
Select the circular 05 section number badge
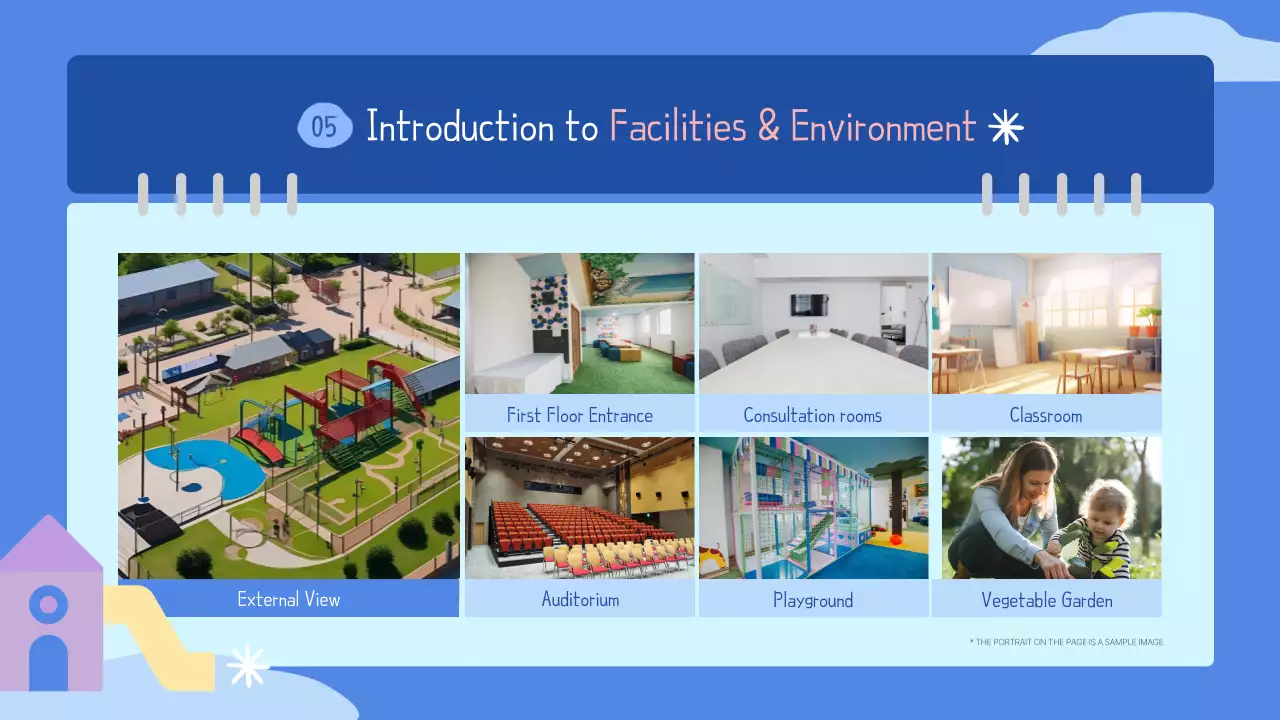(325, 126)
